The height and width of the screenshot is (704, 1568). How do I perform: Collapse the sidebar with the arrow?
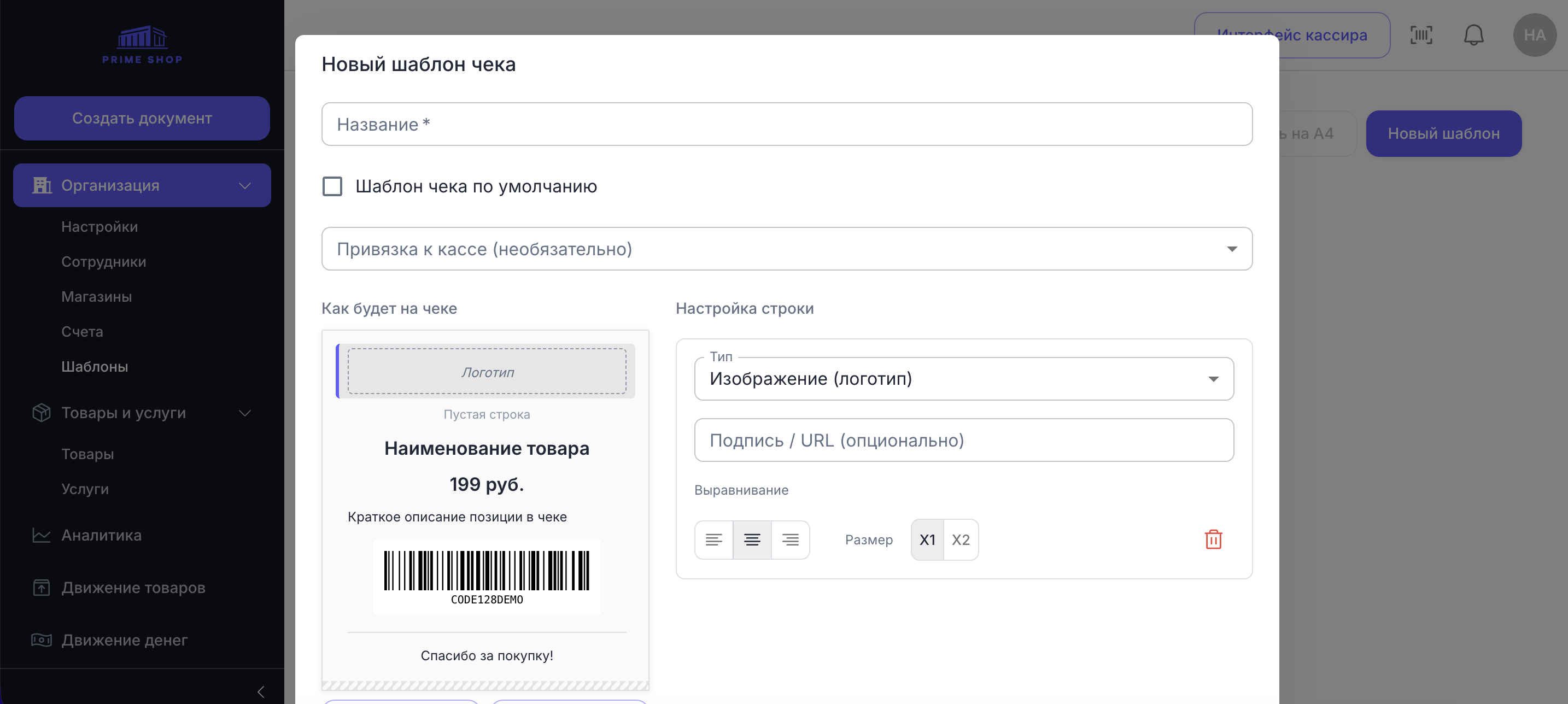point(261,691)
